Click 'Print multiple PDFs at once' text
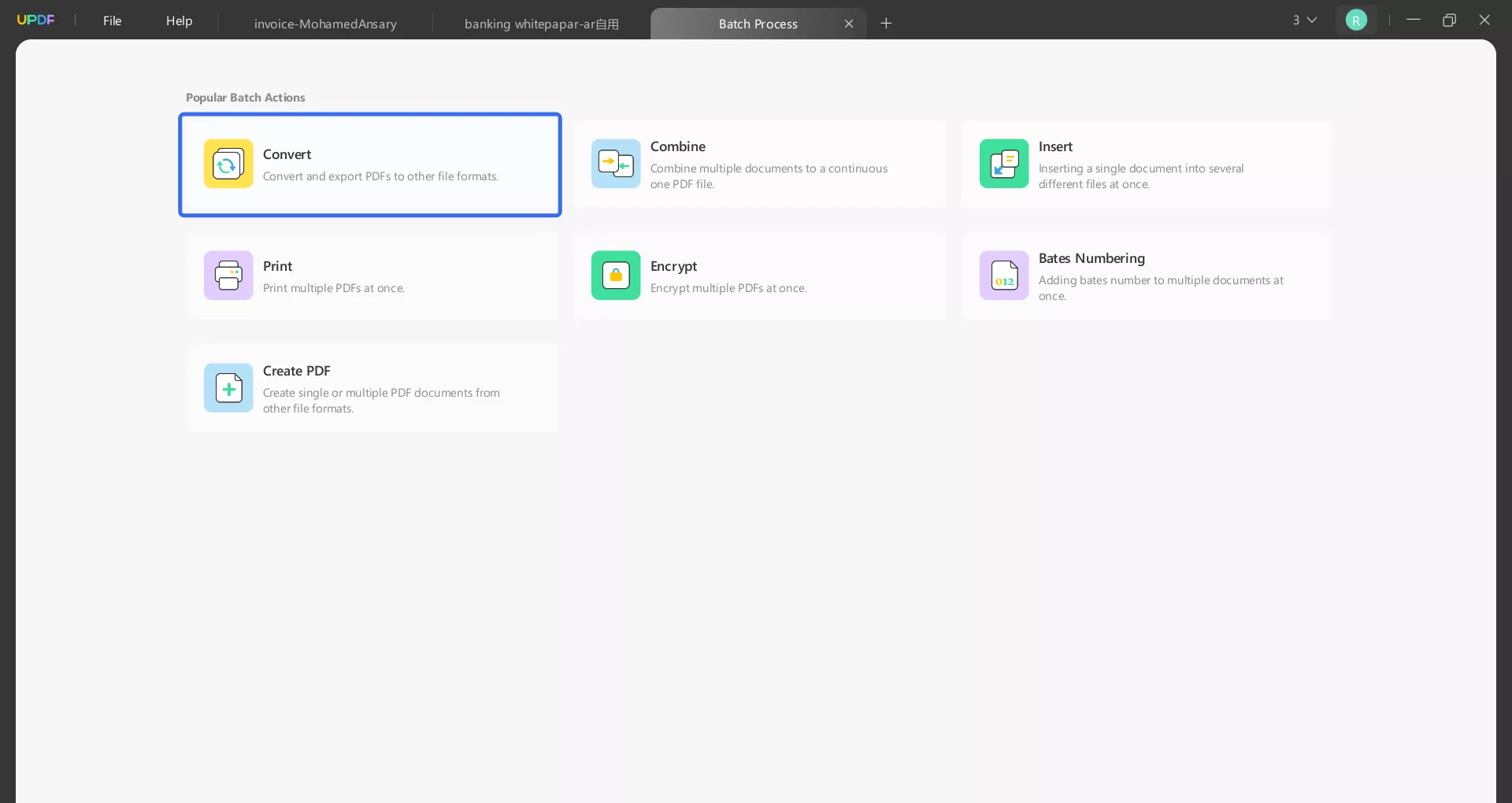Image resolution: width=1512 pixels, height=803 pixels. click(x=334, y=288)
